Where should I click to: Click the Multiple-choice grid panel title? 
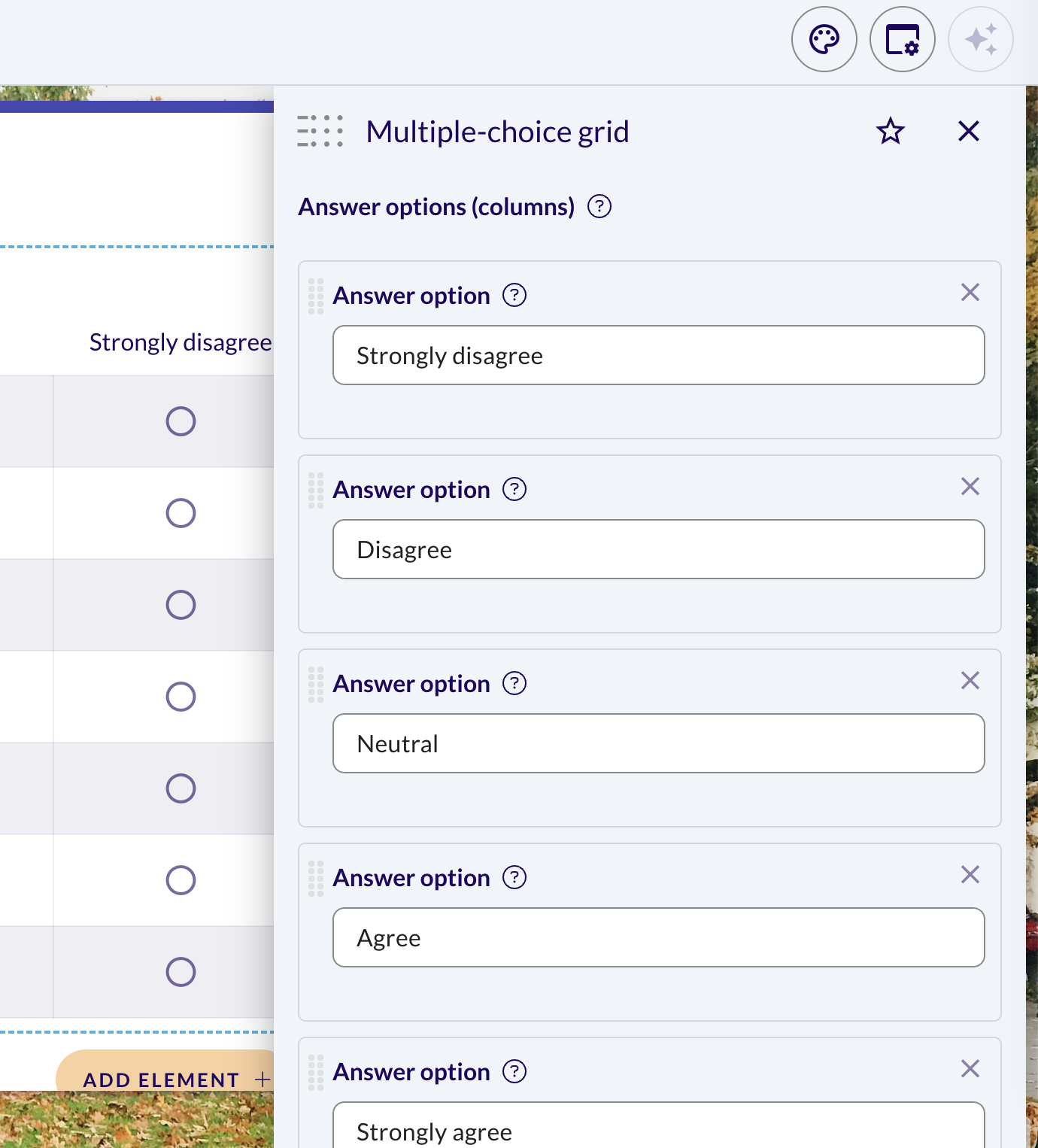point(497,132)
